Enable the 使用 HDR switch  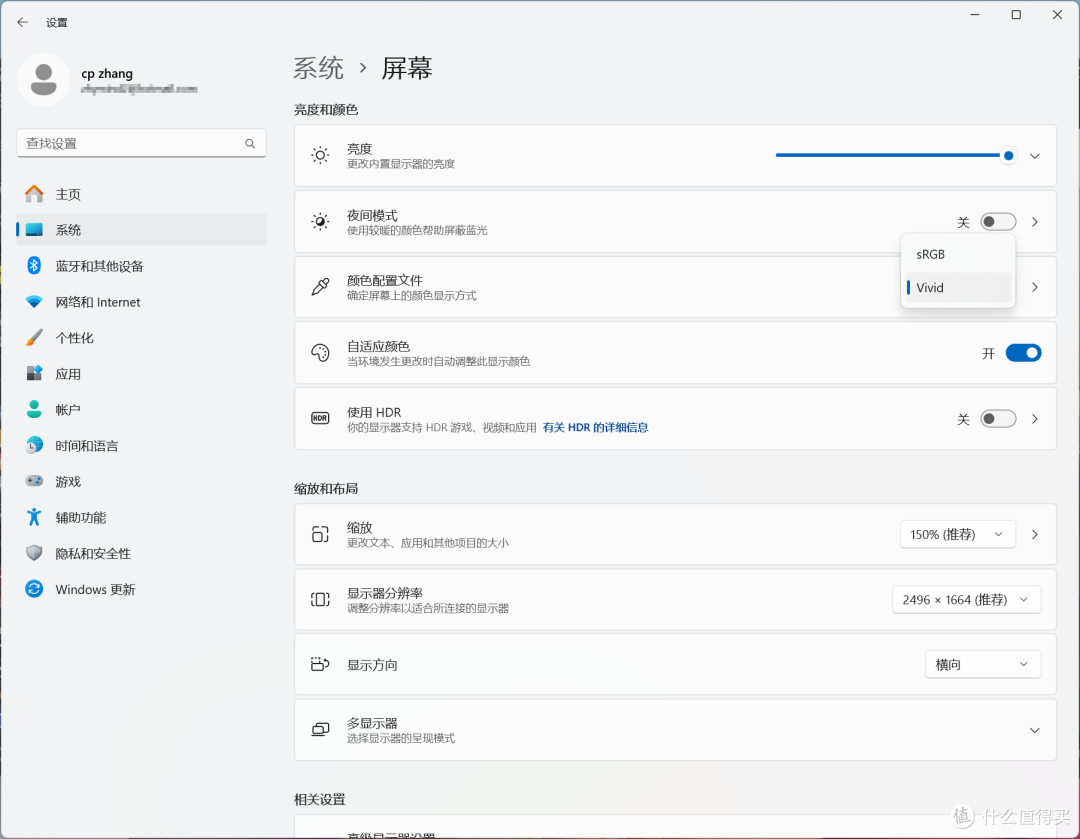[998, 419]
